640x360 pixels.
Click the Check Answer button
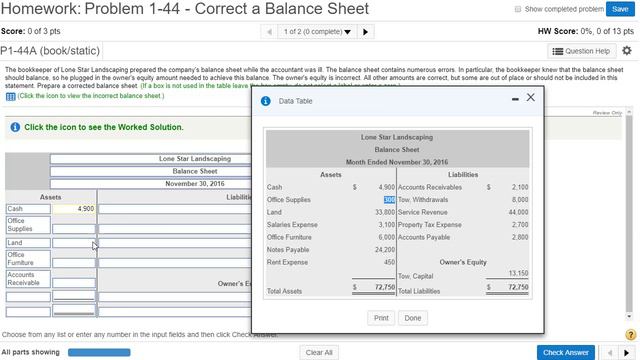[x=566, y=353]
